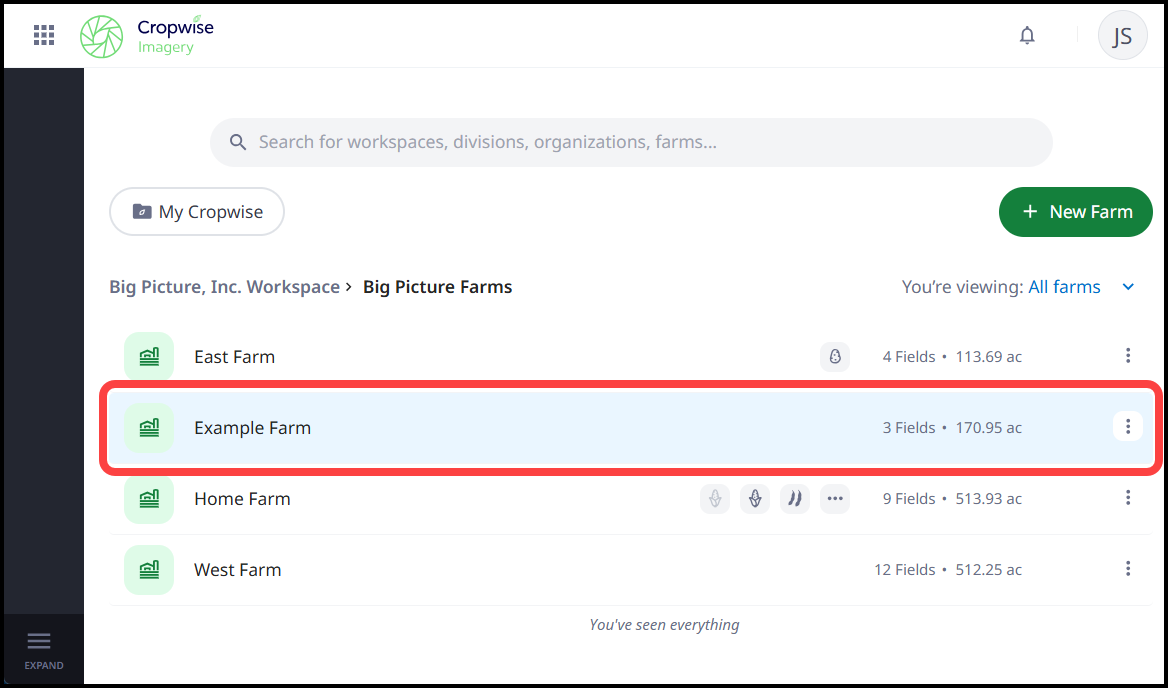
Task: Open the options menu for Example Farm
Action: click(x=1128, y=426)
